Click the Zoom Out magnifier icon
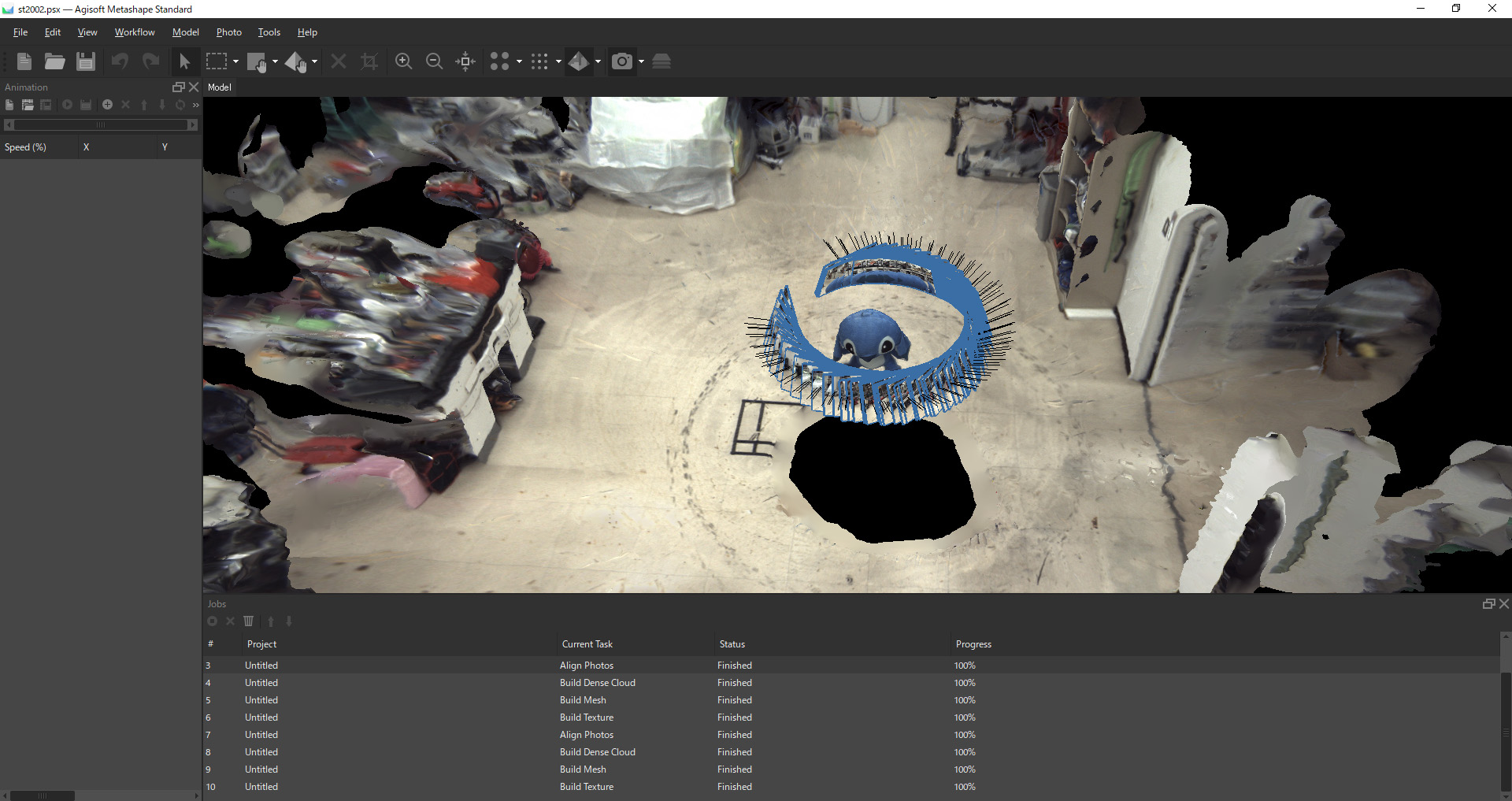Screen dimensions: 1512x801 pyautogui.click(x=434, y=61)
